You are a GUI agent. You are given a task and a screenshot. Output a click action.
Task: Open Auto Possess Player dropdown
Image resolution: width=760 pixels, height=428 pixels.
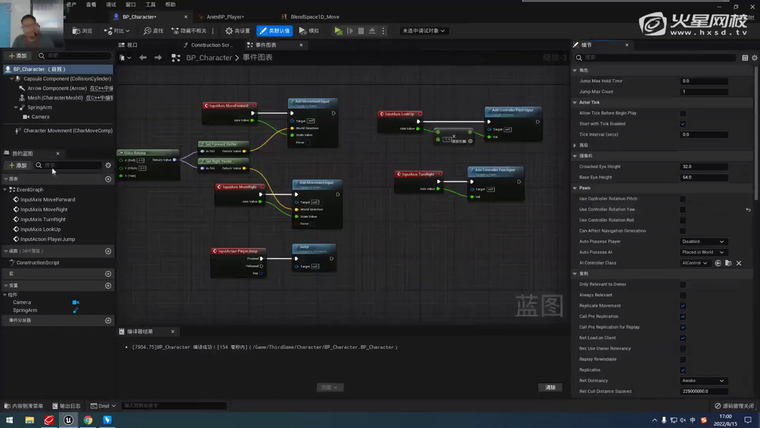pyautogui.click(x=703, y=241)
